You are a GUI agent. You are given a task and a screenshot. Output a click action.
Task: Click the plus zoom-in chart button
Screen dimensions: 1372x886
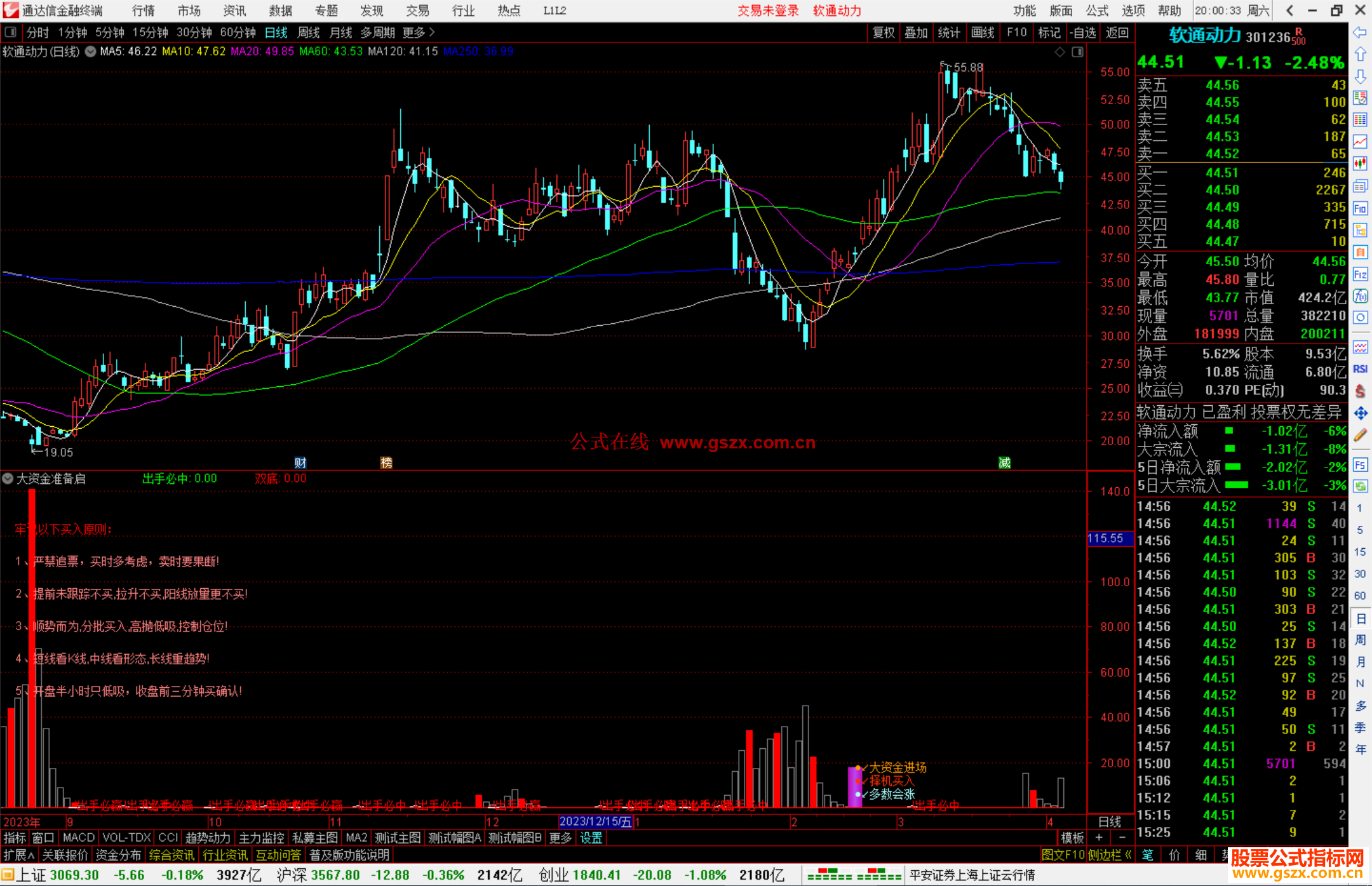(1100, 838)
